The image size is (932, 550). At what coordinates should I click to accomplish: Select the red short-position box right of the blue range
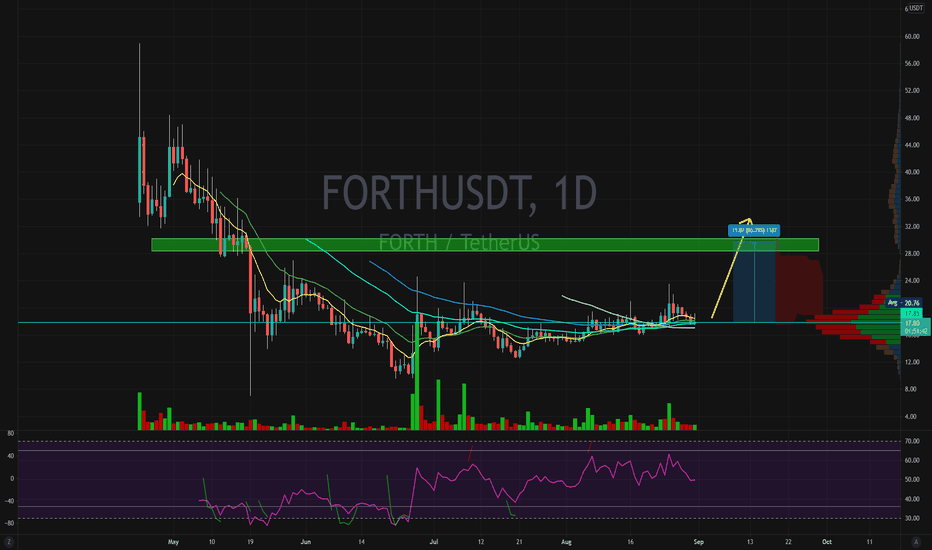tap(799, 287)
